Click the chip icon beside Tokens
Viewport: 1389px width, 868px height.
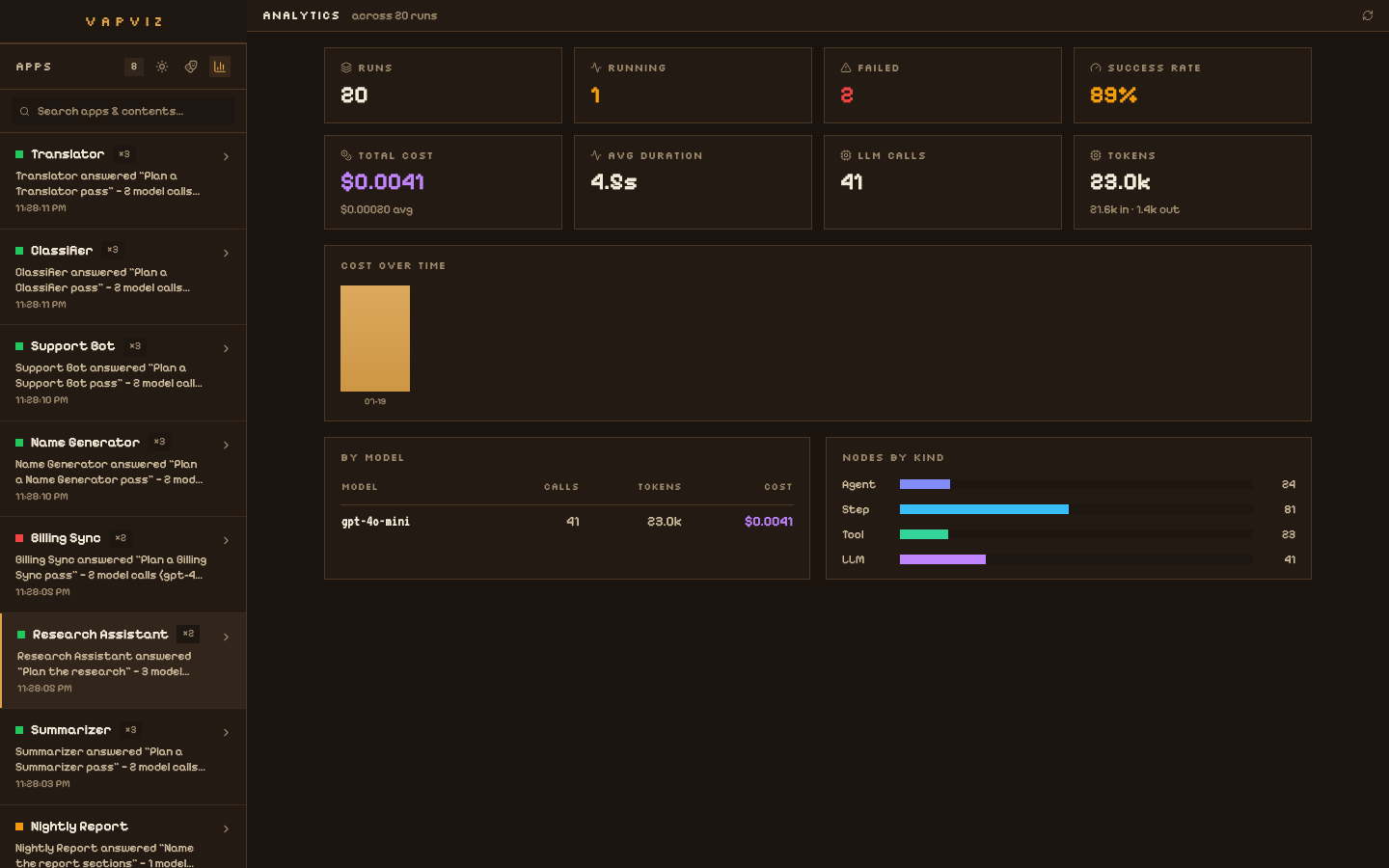[x=1096, y=155]
